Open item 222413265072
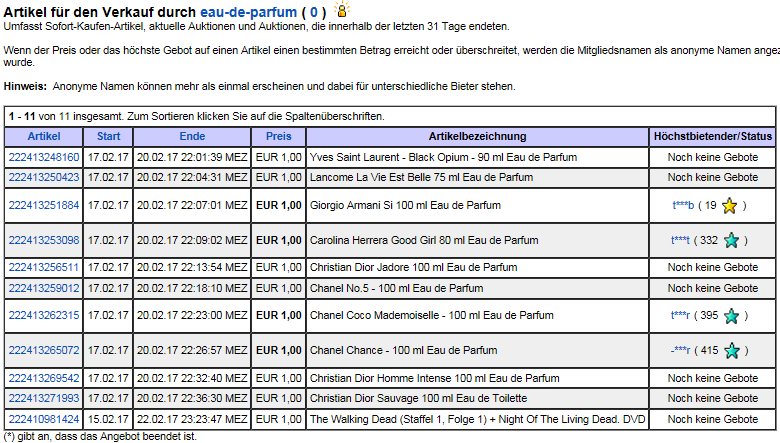Viewport: 780px width, 443px height. click(x=44, y=350)
